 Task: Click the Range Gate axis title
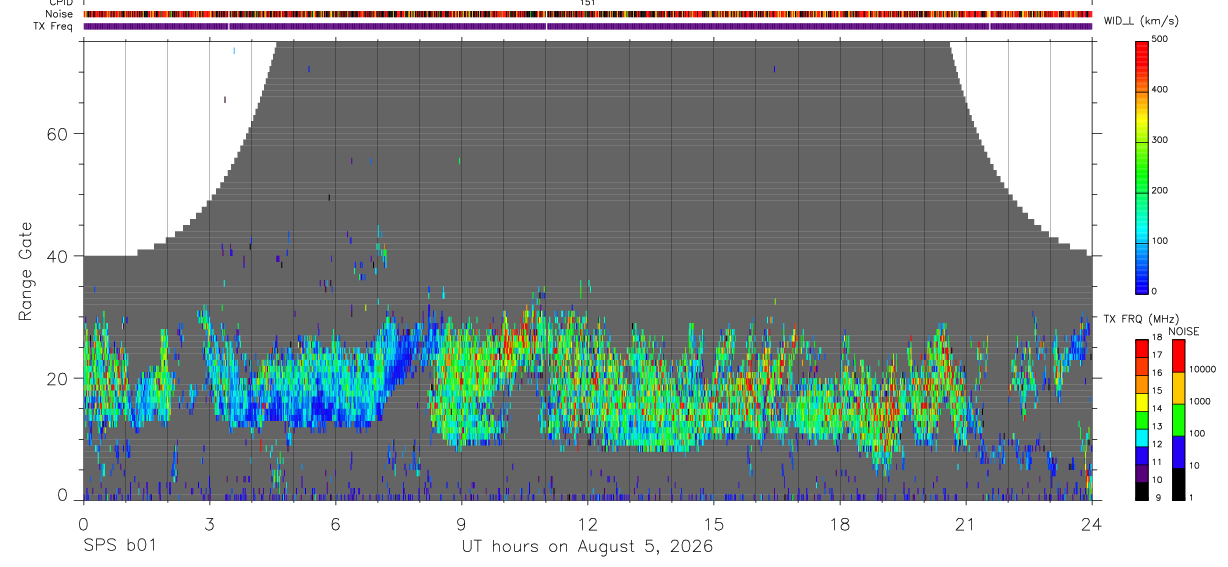point(25,270)
